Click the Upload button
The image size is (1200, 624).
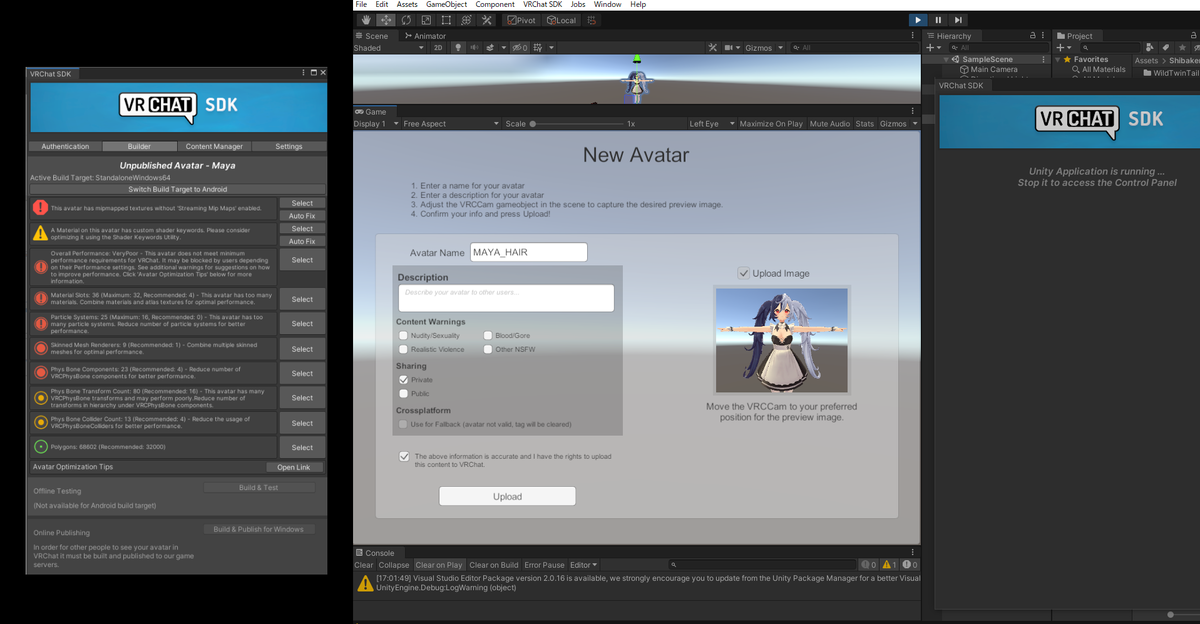coord(507,496)
